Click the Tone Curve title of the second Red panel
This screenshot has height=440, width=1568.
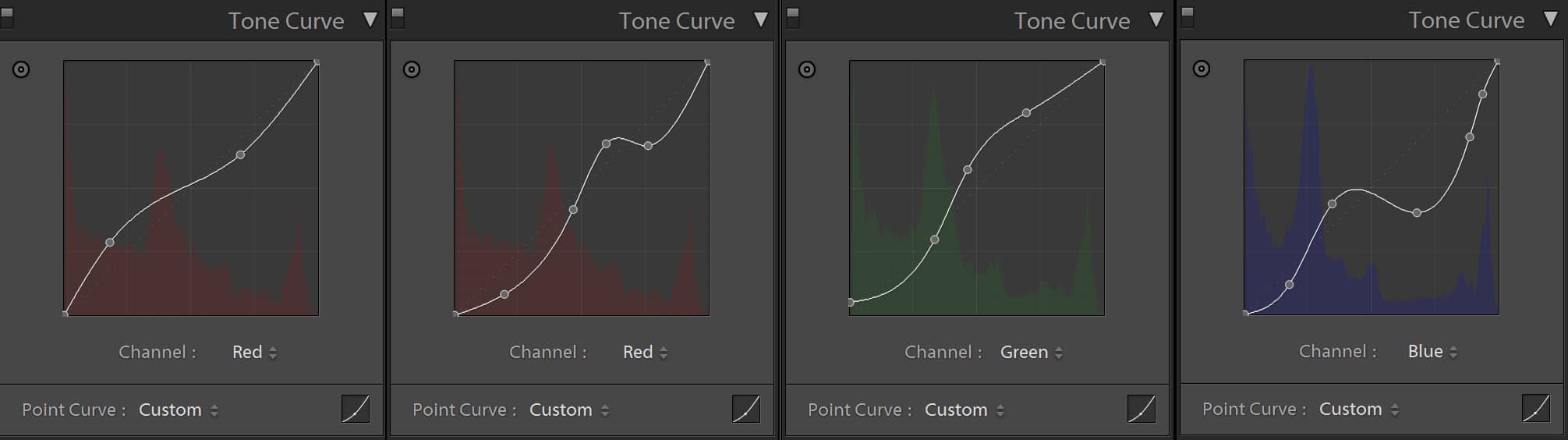tap(676, 21)
